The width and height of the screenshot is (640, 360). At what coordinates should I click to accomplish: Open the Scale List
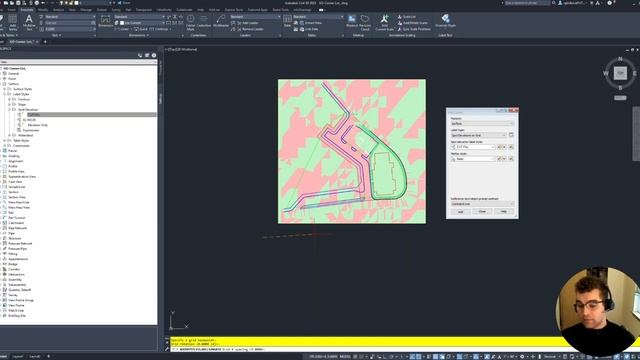[x=407, y=17]
